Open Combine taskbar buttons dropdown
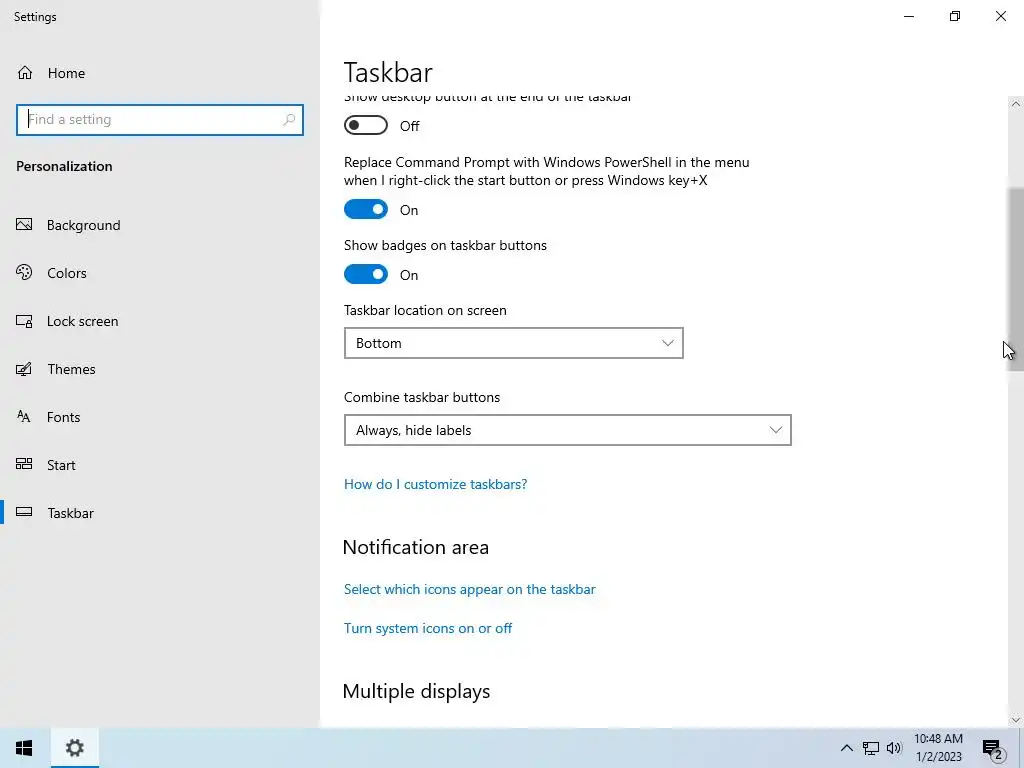 click(x=568, y=430)
